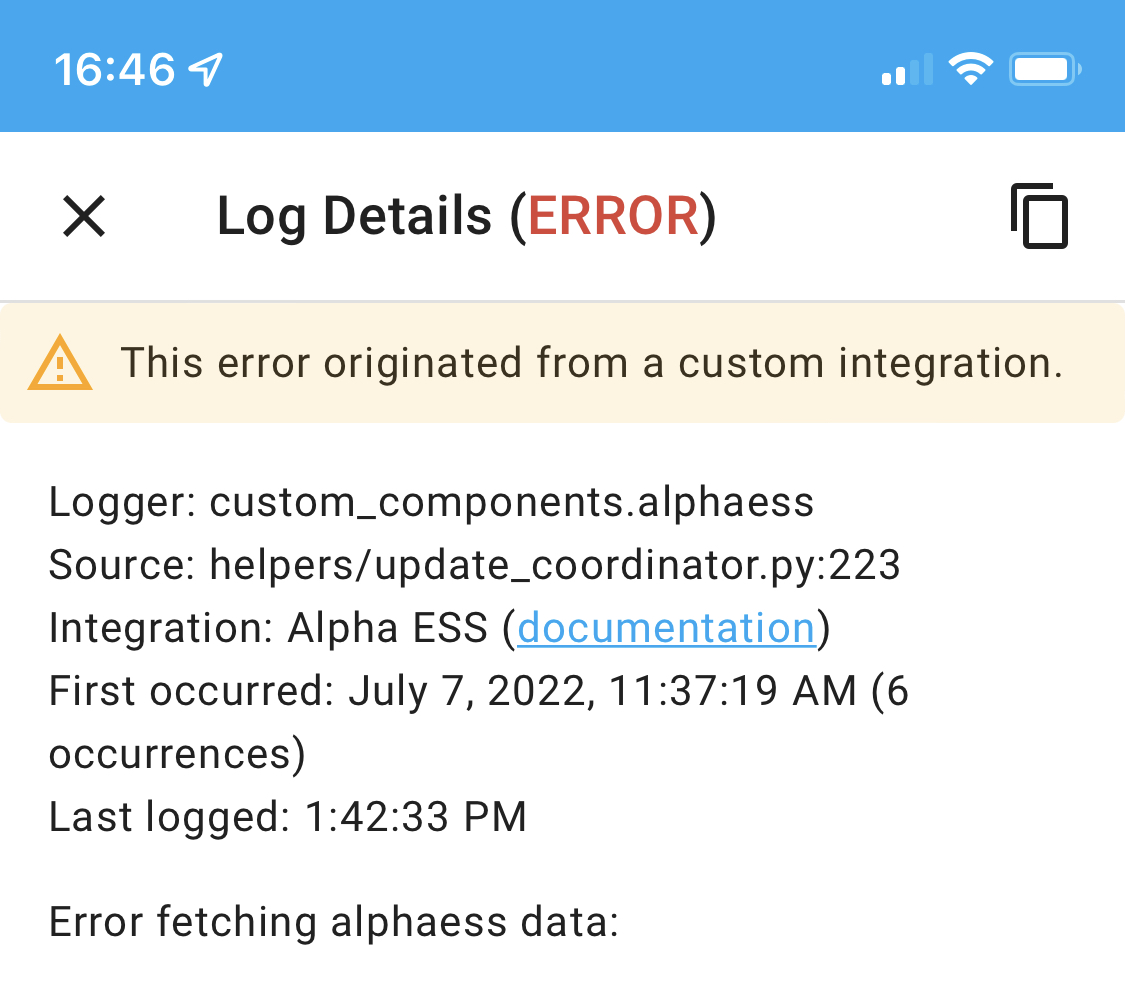Tap the battery indicator in the status bar
The height and width of the screenshot is (998, 1125).
tap(1043, 68)
